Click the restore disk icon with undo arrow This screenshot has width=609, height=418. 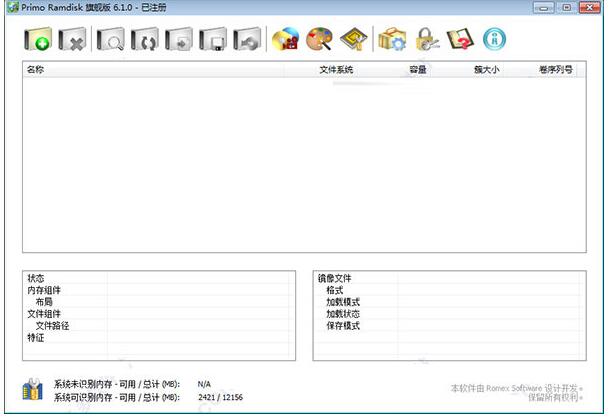(x=247, y=39)
